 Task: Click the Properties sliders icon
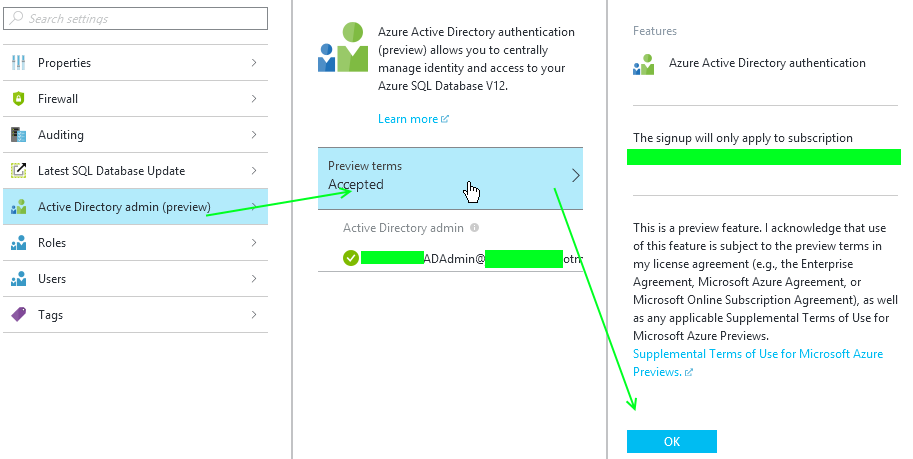point(19,62)
